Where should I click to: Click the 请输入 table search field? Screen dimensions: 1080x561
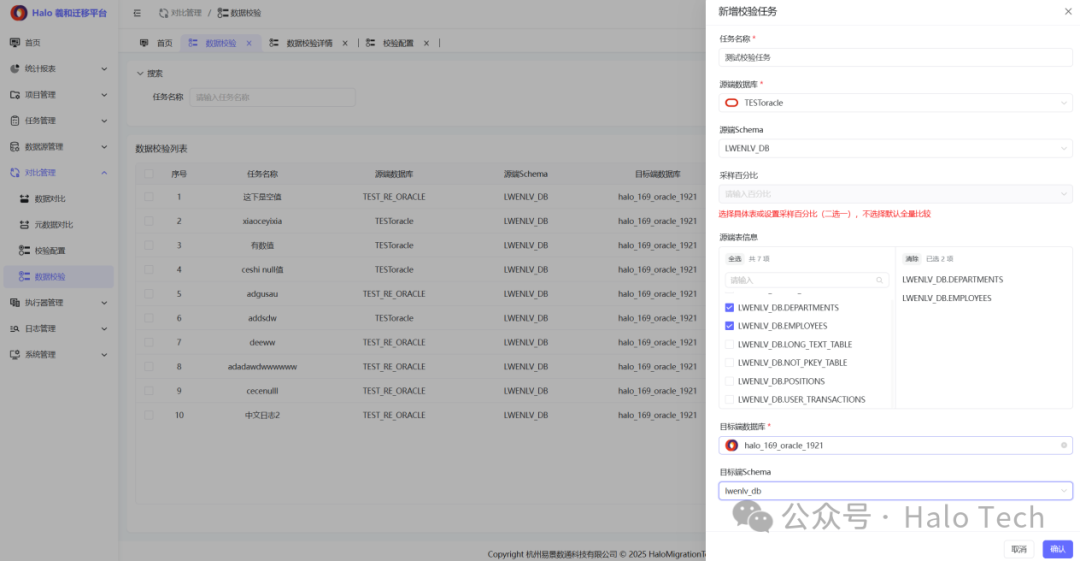tap(806, 280)
